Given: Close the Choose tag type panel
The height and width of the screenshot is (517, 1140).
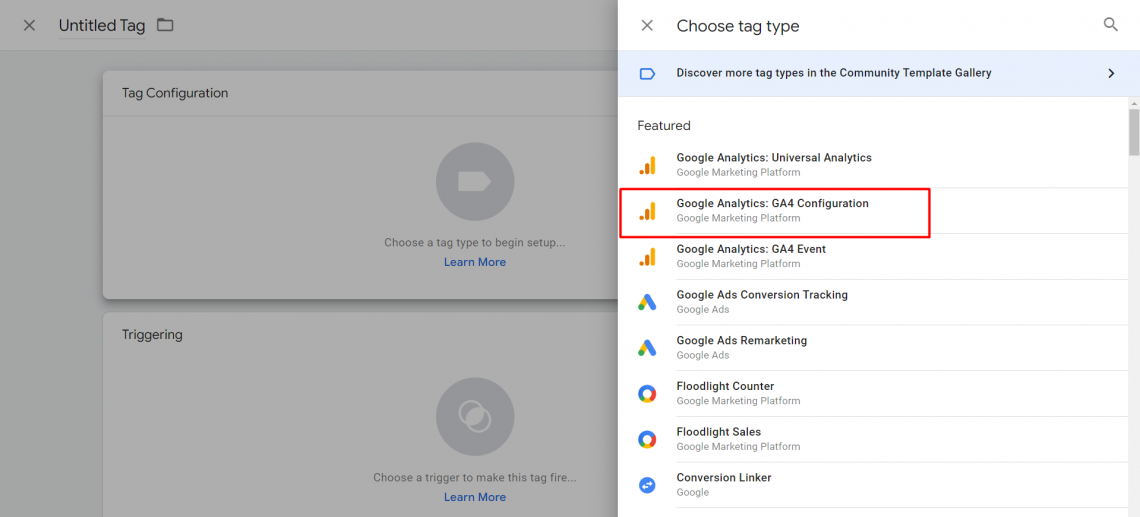Looking at the screenshot, I should [646, 25].
